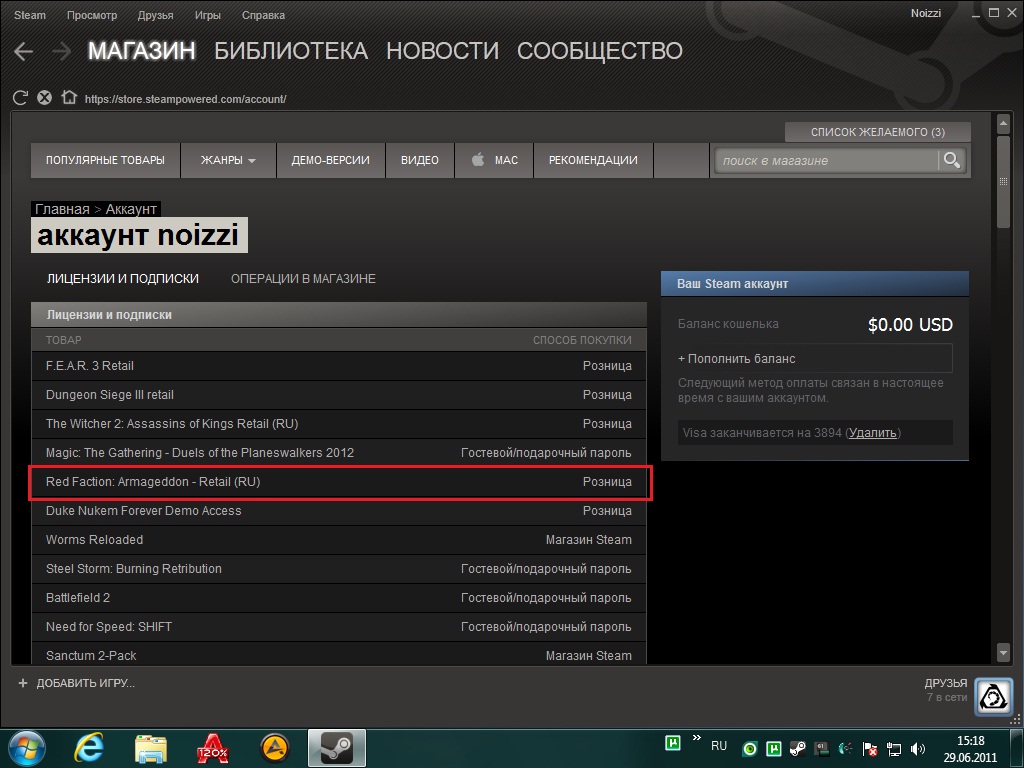Go back with the left arrow

(24, 52)
